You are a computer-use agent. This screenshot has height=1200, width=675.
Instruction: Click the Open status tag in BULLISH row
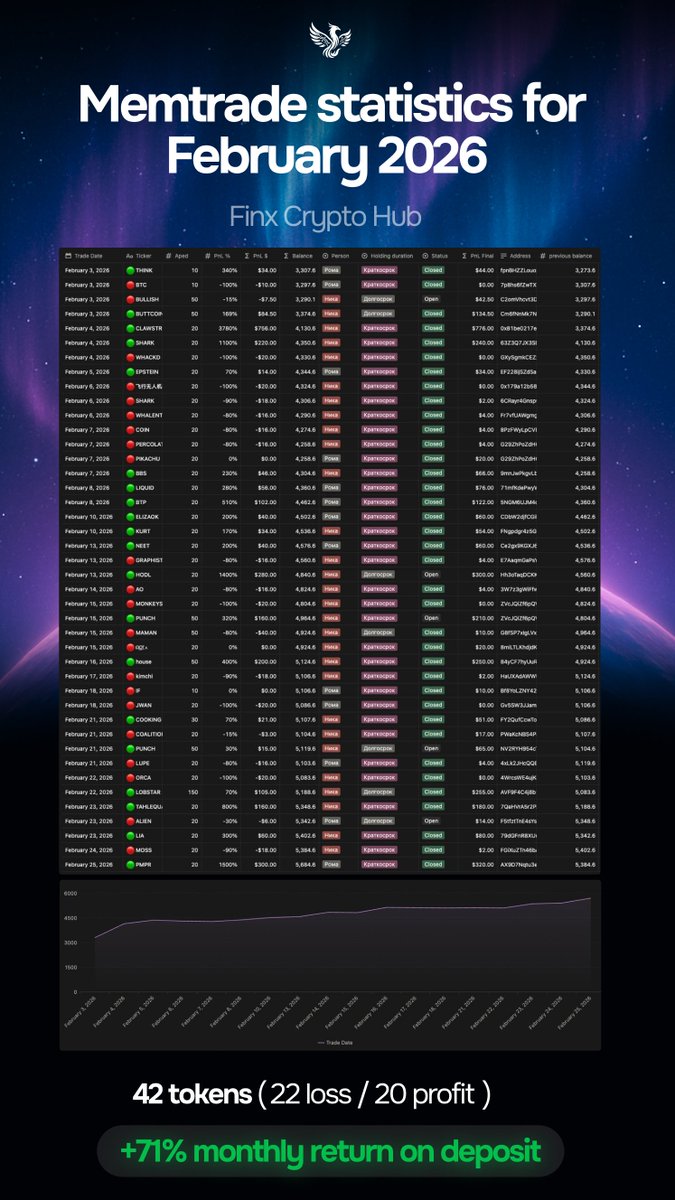tap(432, 299)
